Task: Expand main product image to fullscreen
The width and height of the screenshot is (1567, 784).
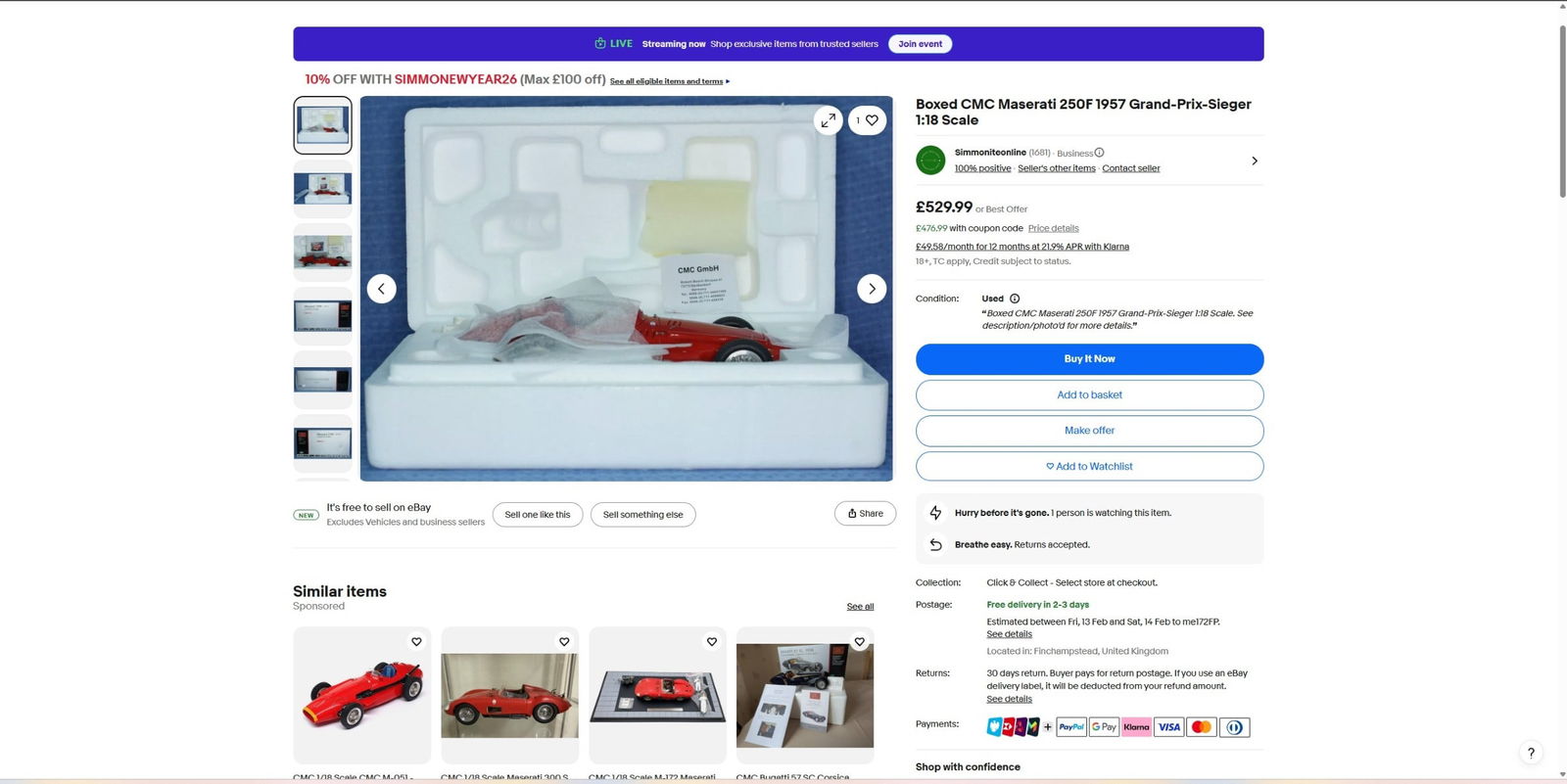Action: [828, 120]
